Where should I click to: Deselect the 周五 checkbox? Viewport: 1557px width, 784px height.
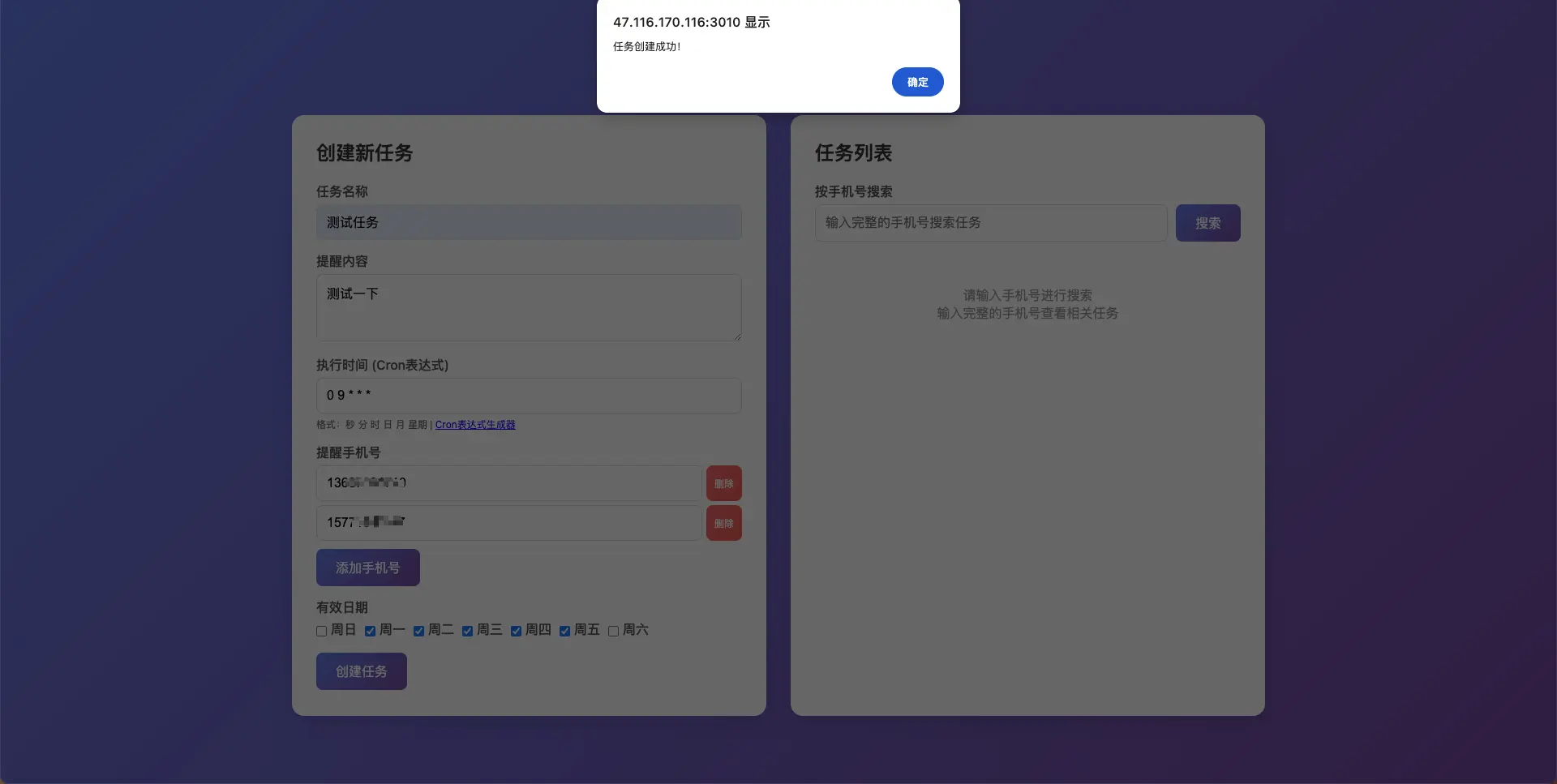pyautogui.click(x=565, y=631)
